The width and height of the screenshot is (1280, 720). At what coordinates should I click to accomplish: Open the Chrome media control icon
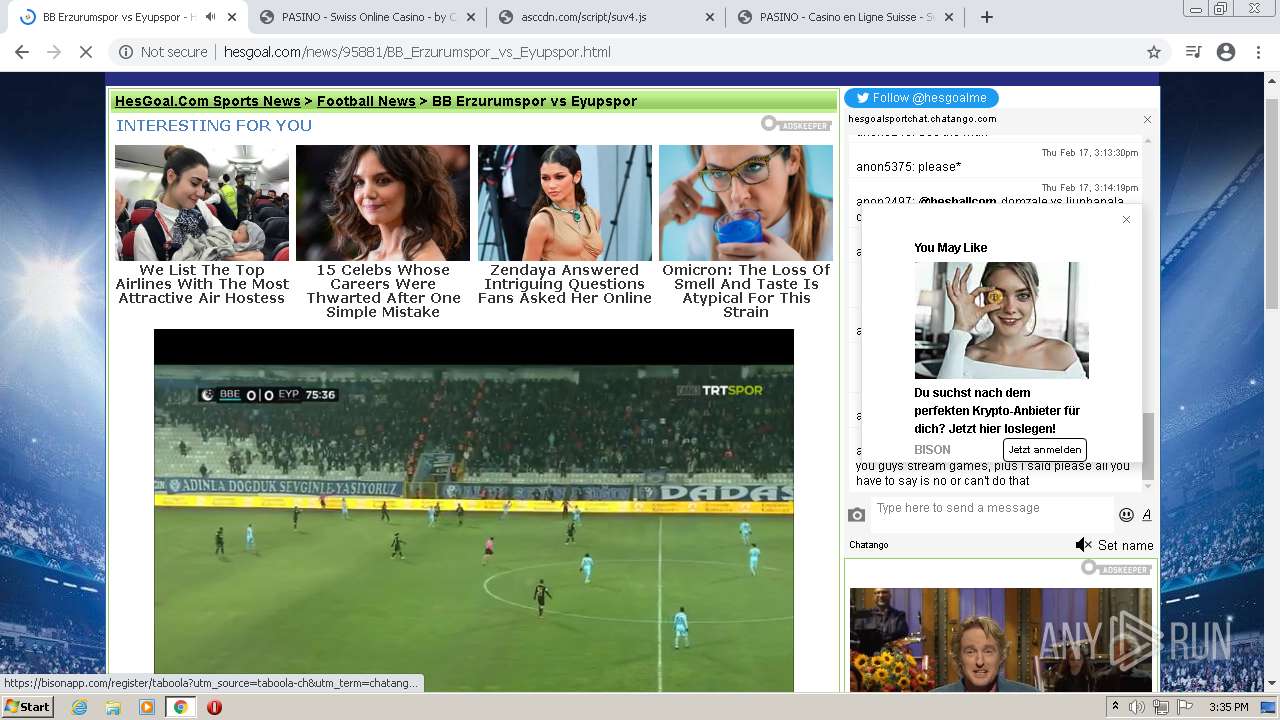point(1192,52)
